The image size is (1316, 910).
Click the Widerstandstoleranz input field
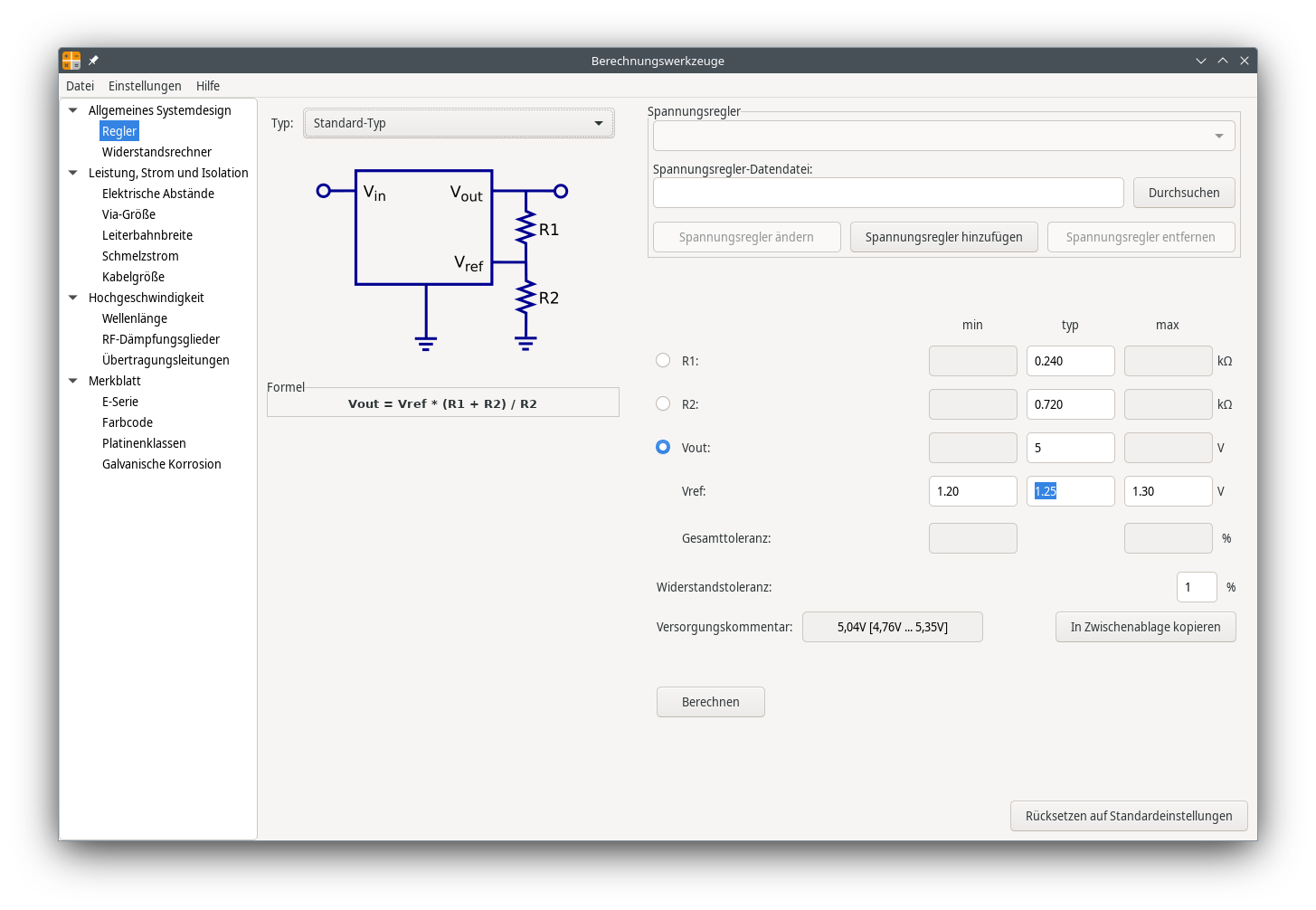[x=1196, y=587]
